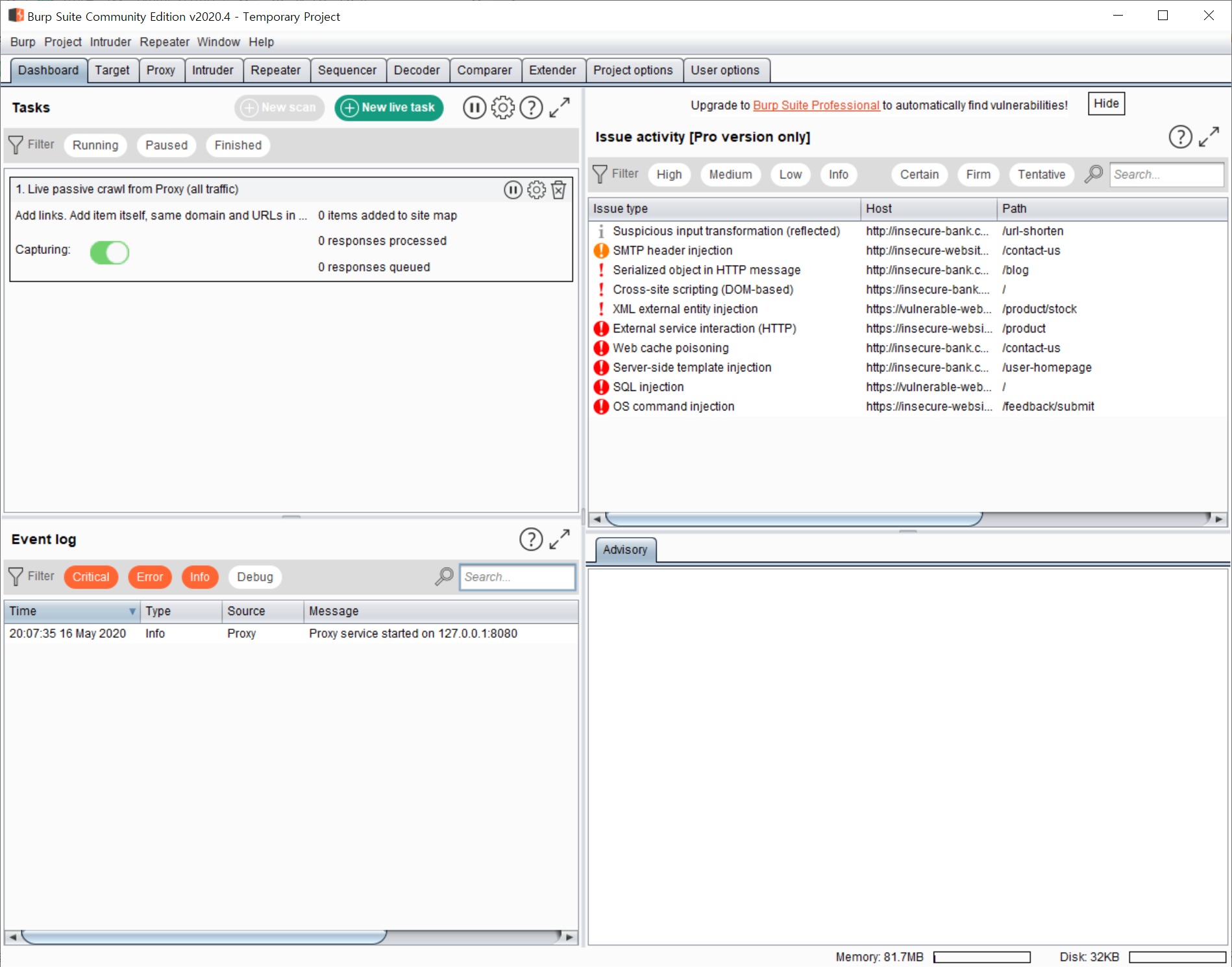Toggle the Debug event log filter
1232x967 pixels.
click(255, 577)
